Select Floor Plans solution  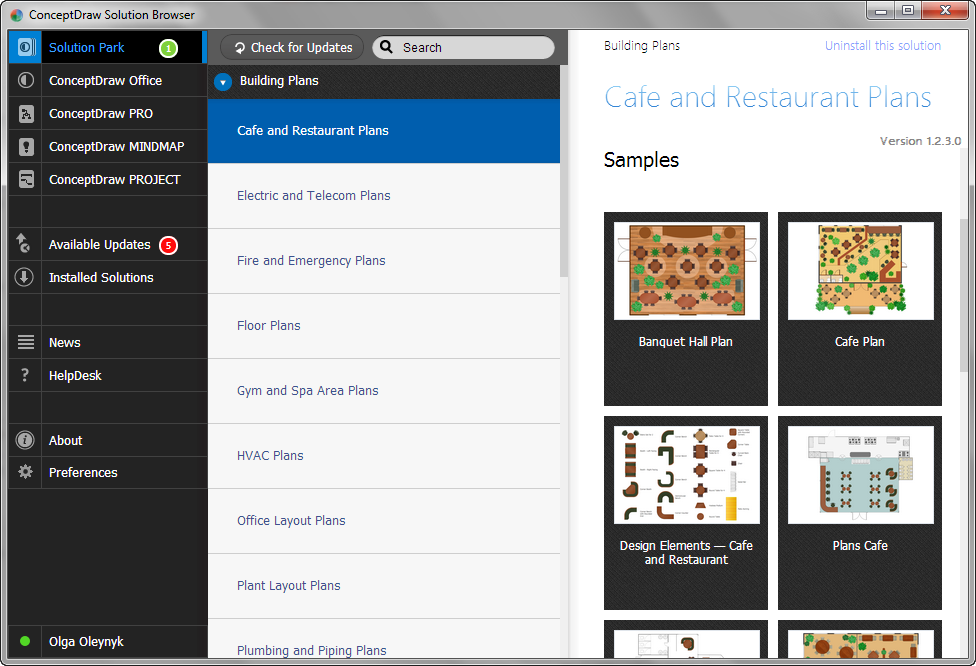click(383, 326)
